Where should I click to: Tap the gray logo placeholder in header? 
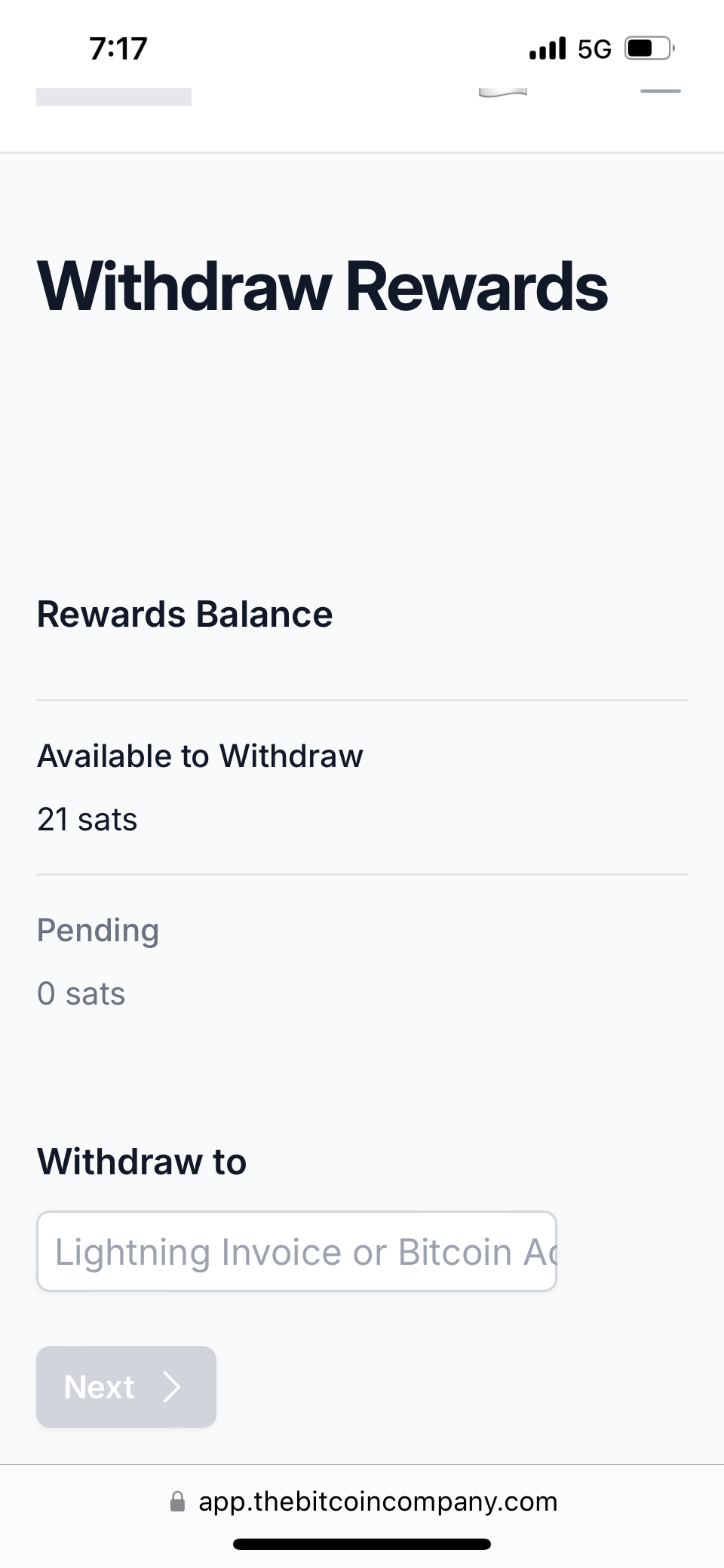coord(114,97)
